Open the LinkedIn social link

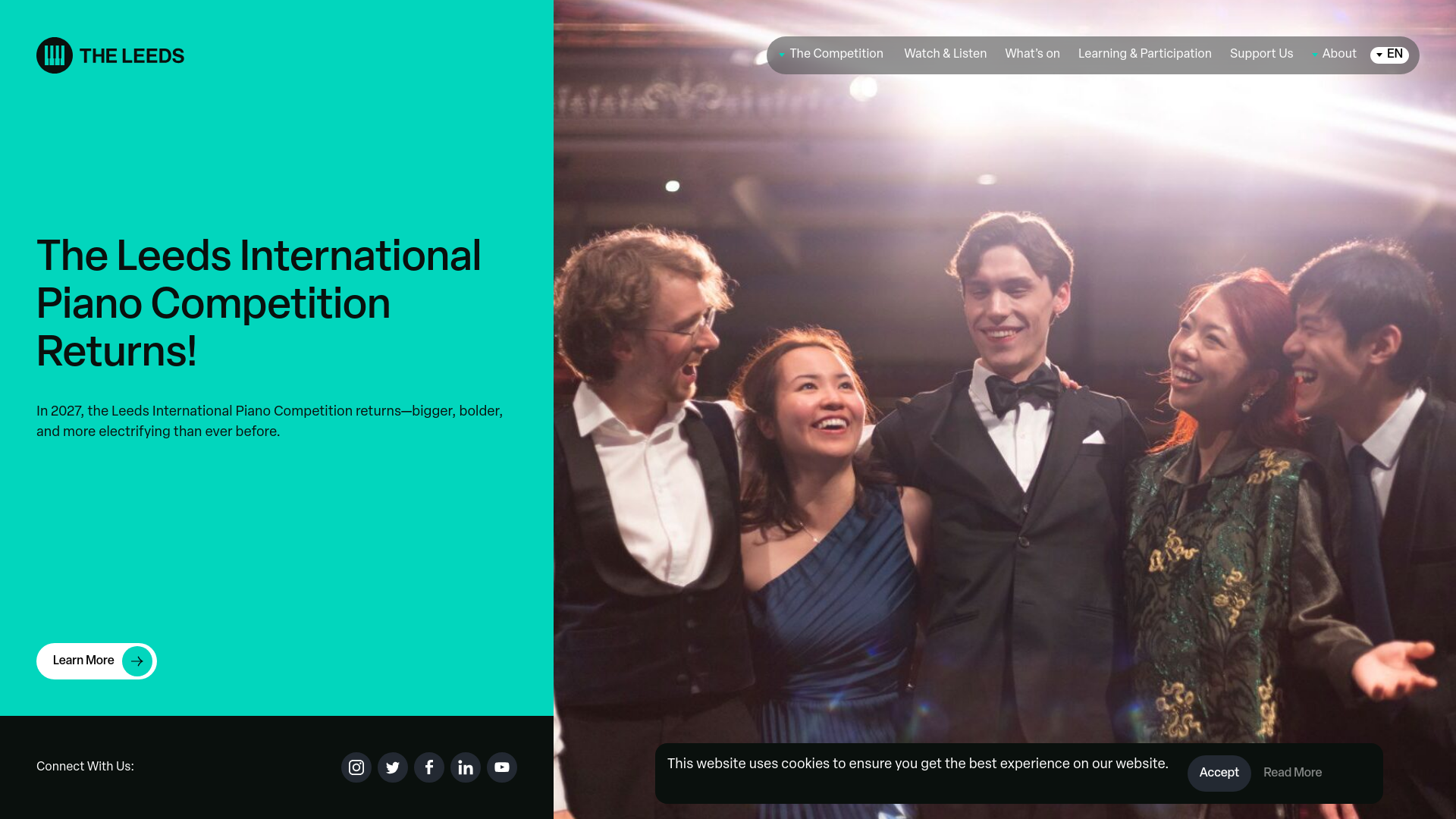[466, 767]
